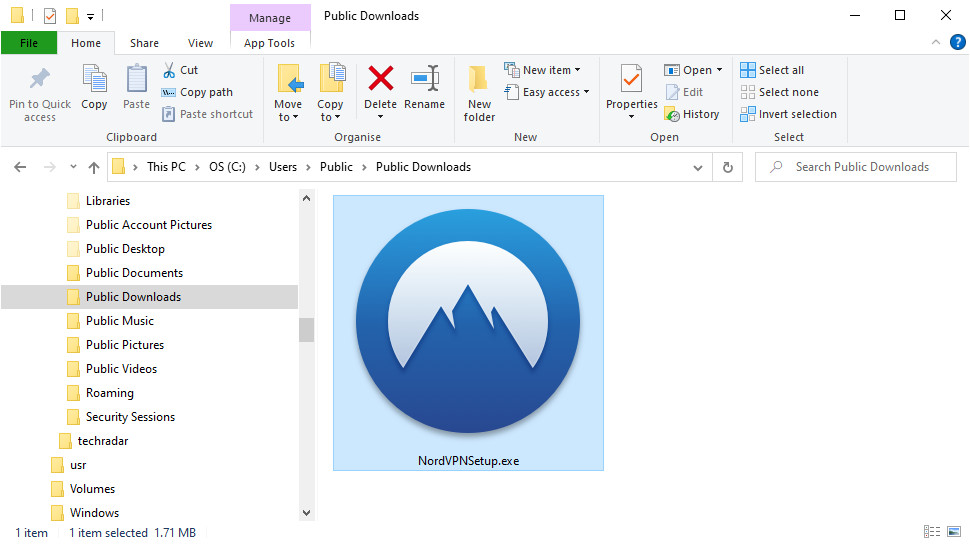Go back to the previous folder
Image resolution: width=970 pixels, height=545 pixels.
coord(20,167)
